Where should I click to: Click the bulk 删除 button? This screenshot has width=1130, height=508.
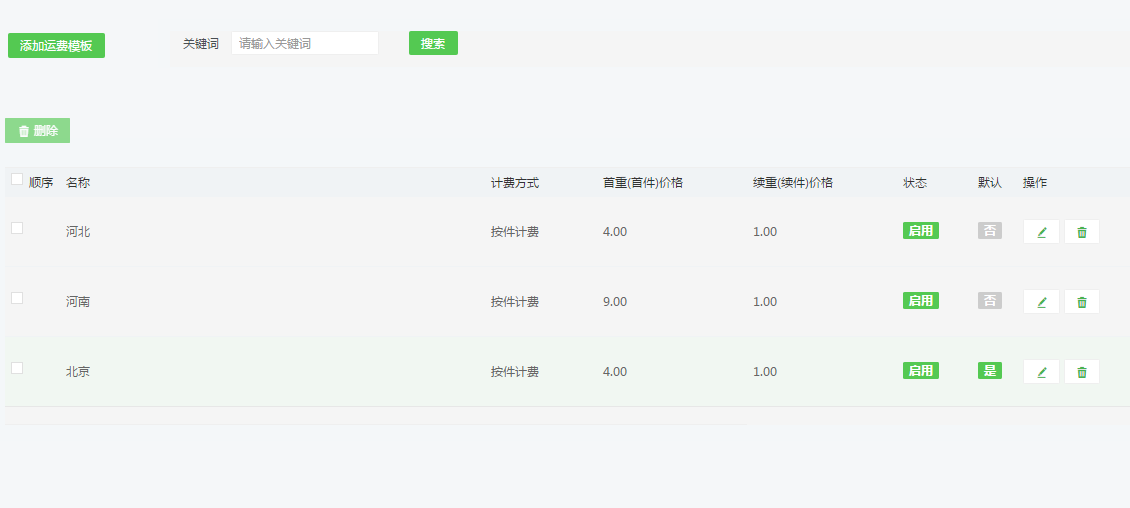click(x=37, y=130)
